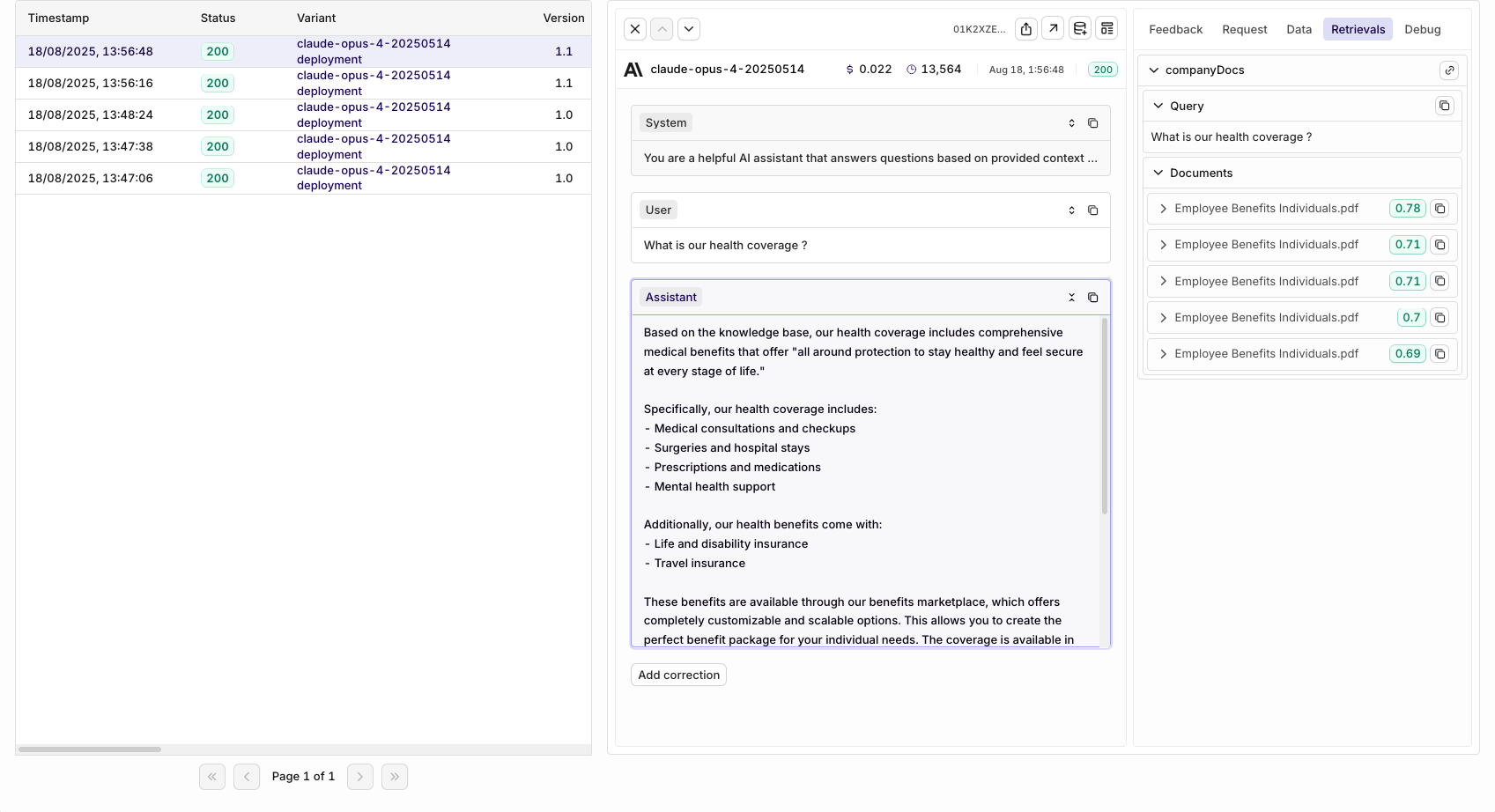
Task: Click the System prompt text
Action: point(870,159)
